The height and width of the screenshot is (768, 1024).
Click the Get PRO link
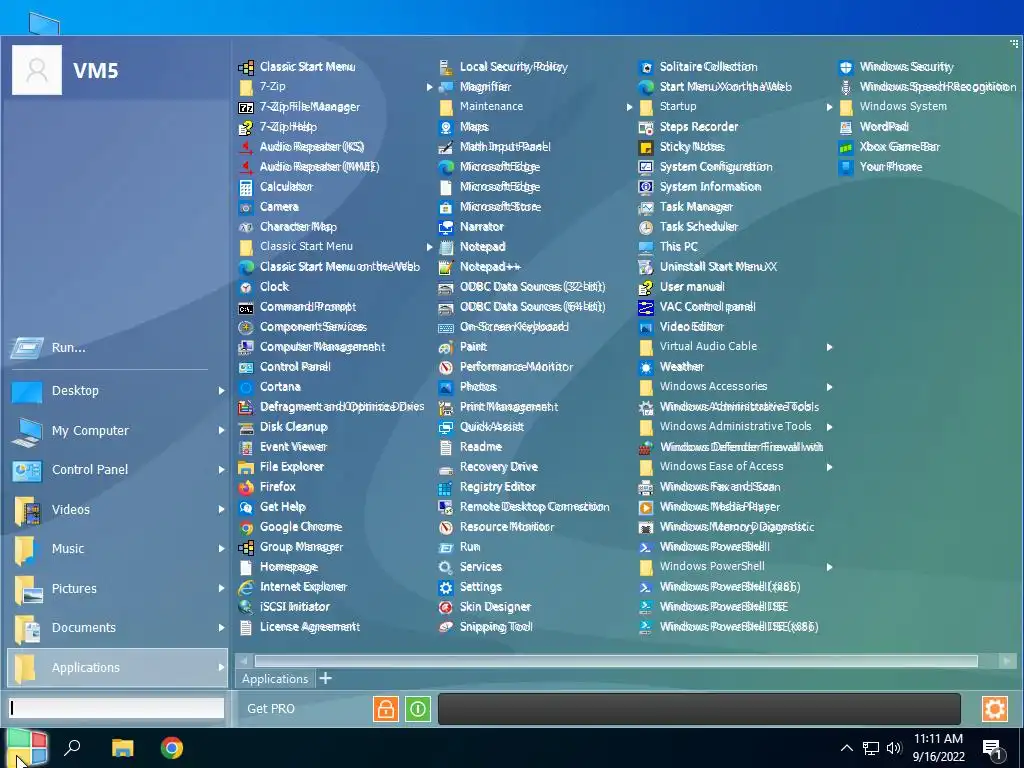pyautogui.click(x=271, y=709)
